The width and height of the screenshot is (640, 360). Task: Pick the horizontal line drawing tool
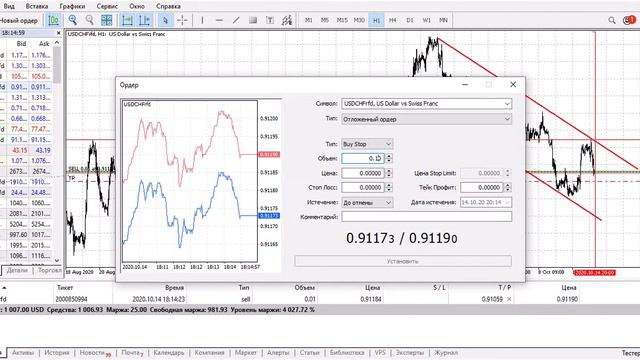tap(219, 20)
